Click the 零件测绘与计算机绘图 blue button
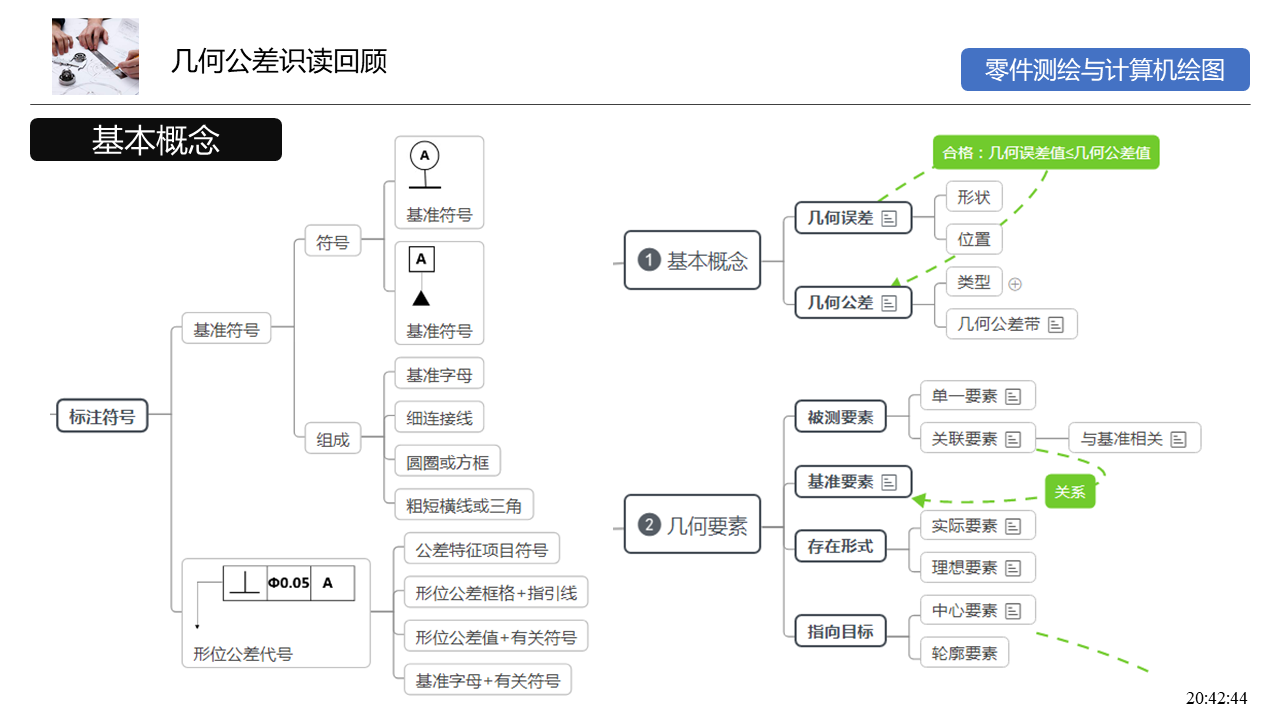 click(x=1105, y=70)
